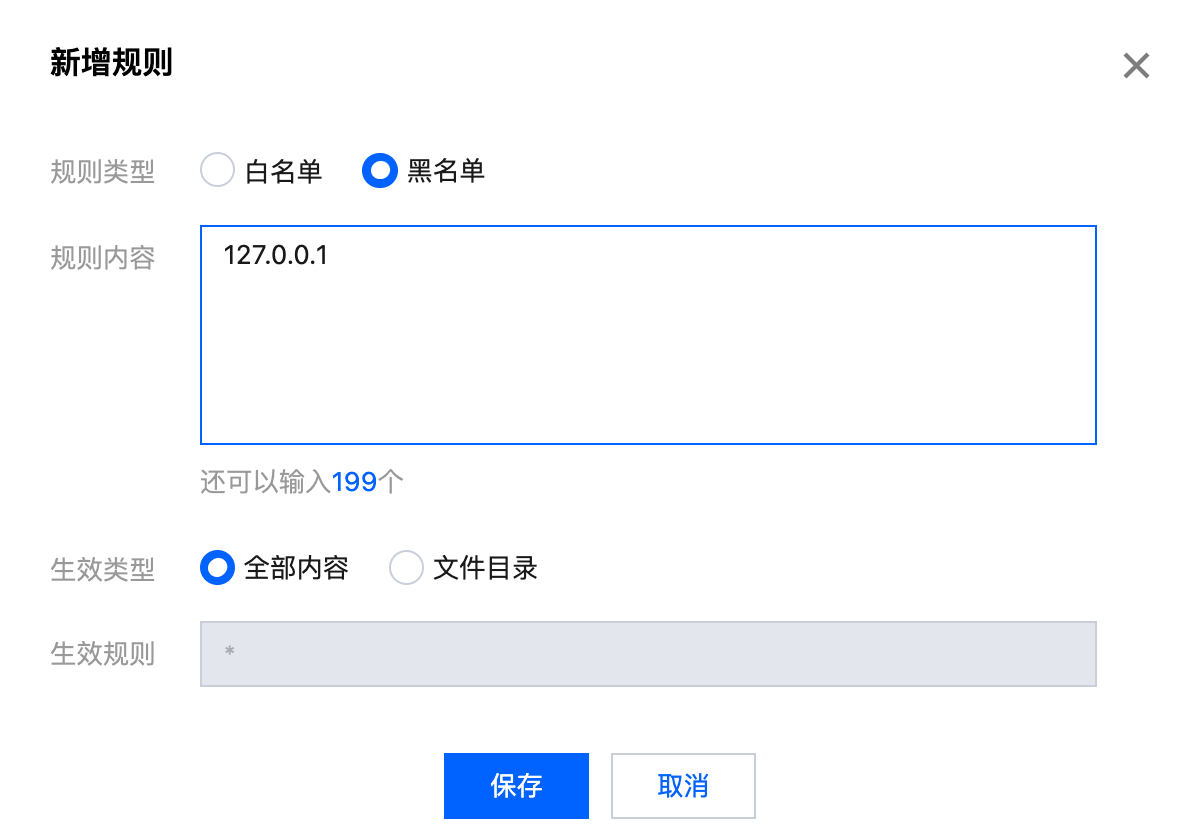
Task: Click the 规则类型 field label
Action: coord(103,172)
